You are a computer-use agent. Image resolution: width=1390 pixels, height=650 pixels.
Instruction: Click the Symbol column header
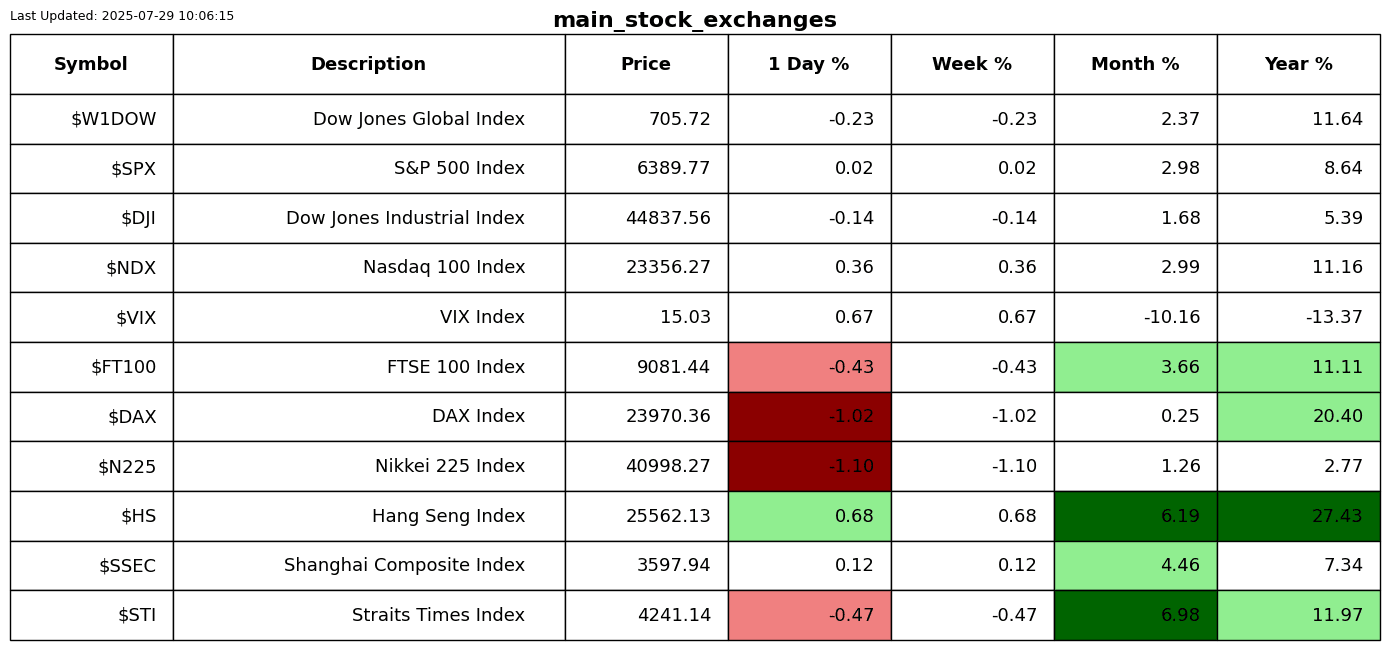91,64
